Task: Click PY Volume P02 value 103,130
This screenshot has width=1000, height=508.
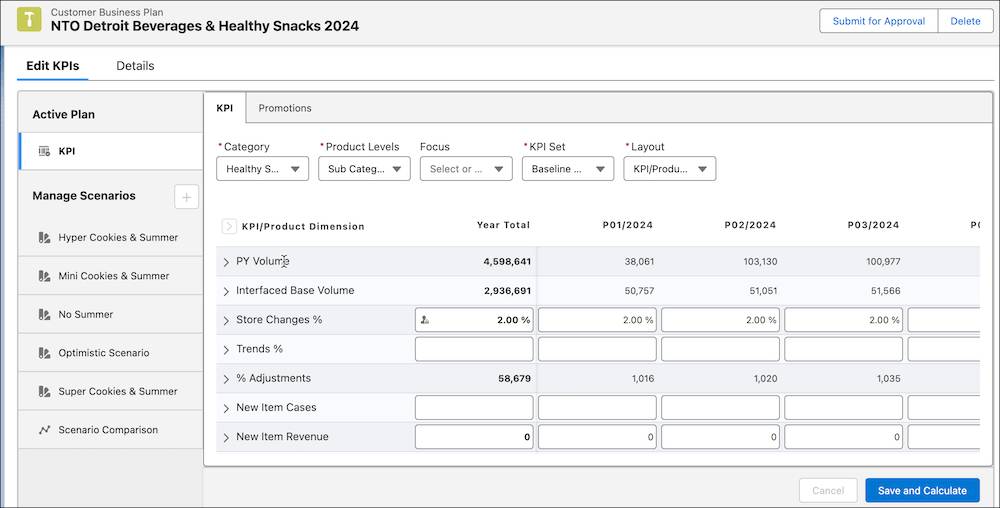Action: coord(760,261)
